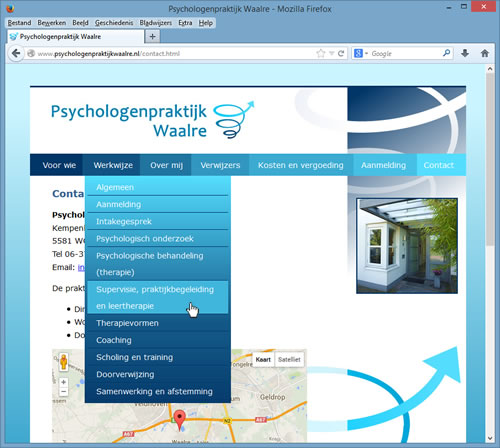The image size is (500, 448).
Task: Click the page scrollbar up arrow
Action: [x=490, y=69]
